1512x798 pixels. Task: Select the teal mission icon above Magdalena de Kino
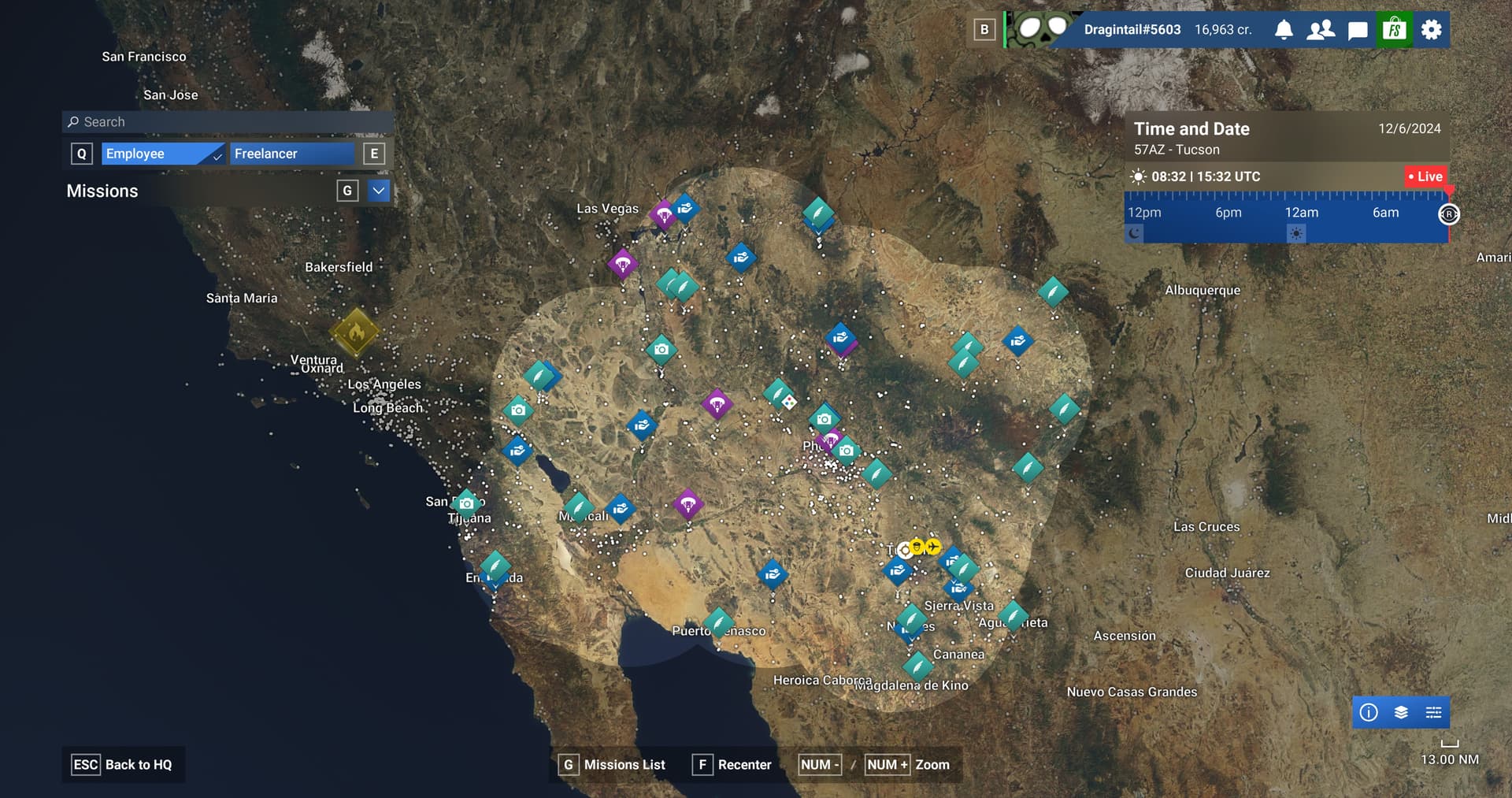(918, 666)
